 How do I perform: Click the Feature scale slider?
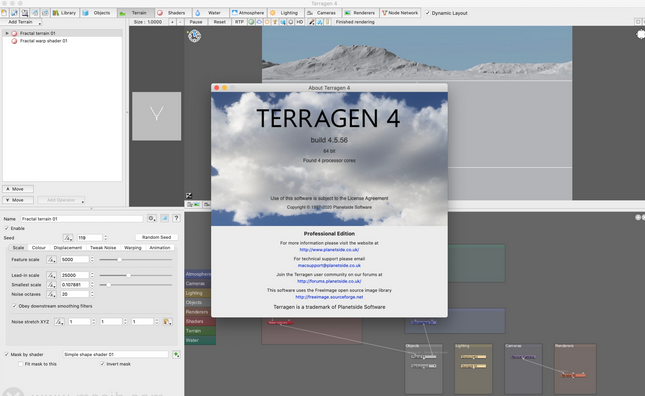(x=136, y=259)
